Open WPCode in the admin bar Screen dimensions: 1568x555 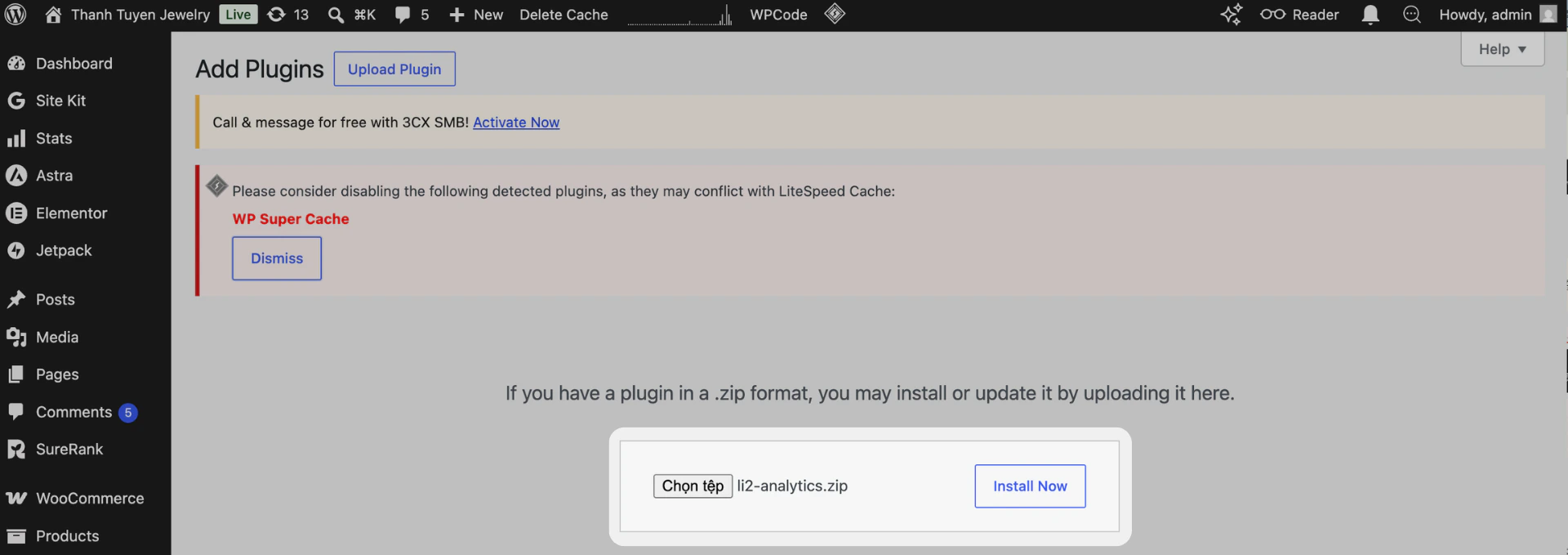[x=778, y=15]
